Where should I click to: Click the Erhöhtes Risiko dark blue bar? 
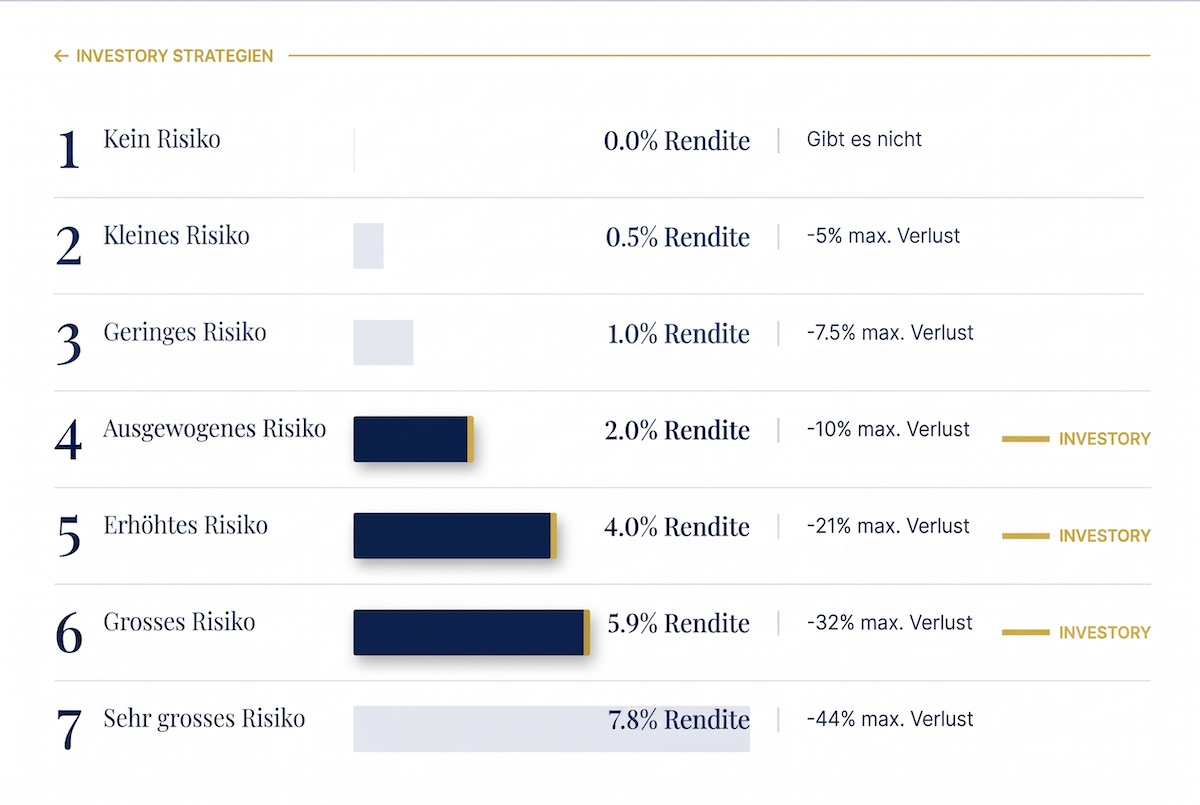(454, 536)
